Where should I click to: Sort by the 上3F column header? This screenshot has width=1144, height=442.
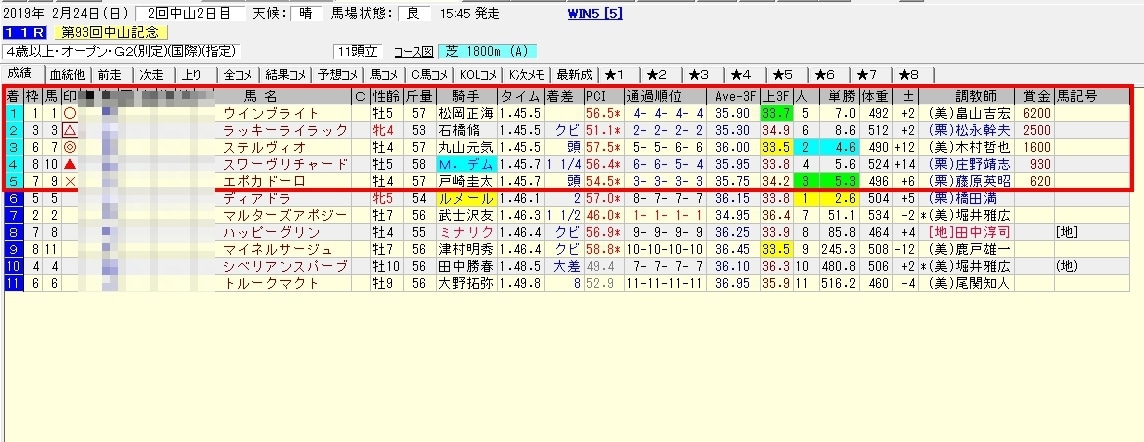(x=776, y=96)
